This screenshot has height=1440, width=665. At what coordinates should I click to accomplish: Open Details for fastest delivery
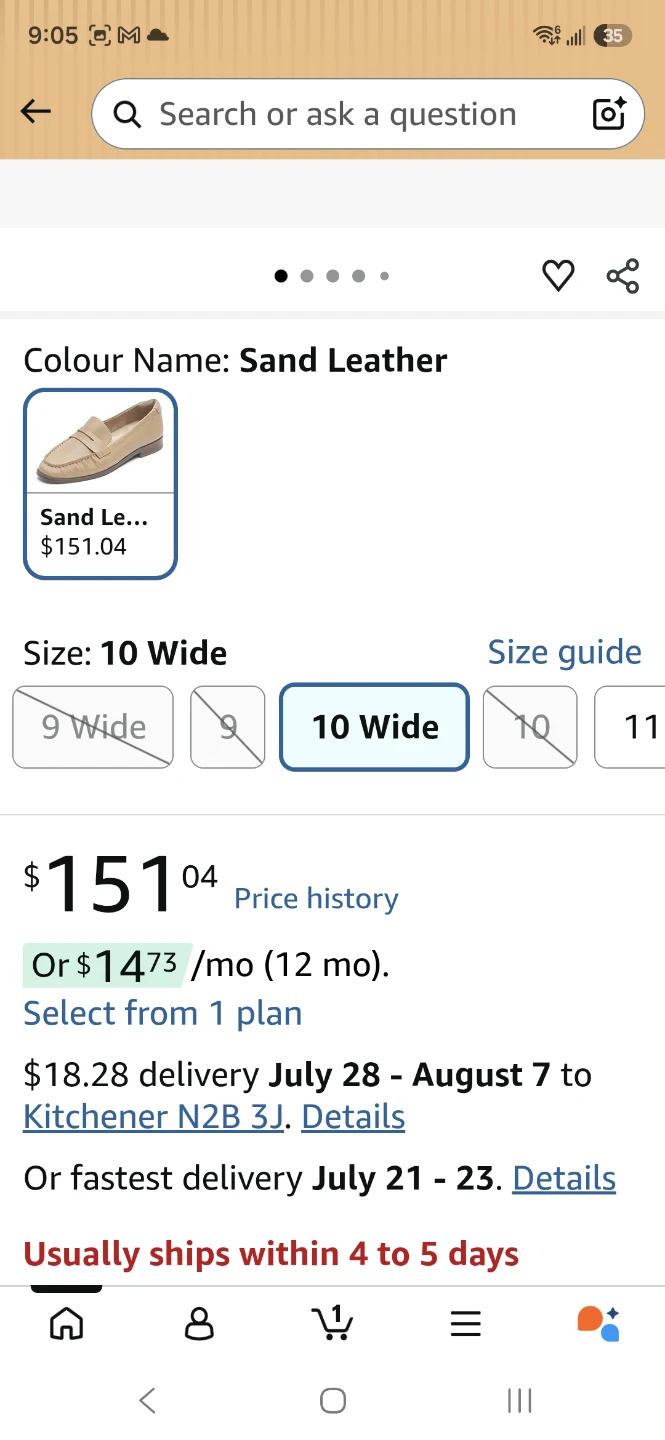pyautogui.click(x=564, y=1178)
